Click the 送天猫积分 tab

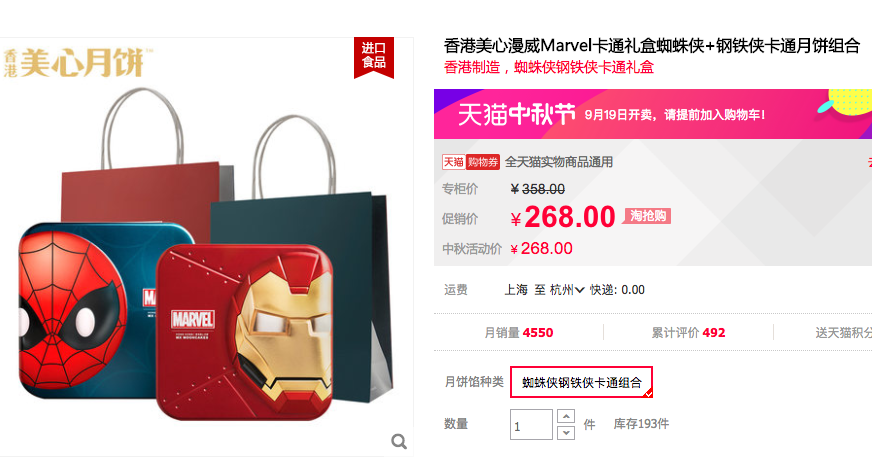tap(843, 332)
